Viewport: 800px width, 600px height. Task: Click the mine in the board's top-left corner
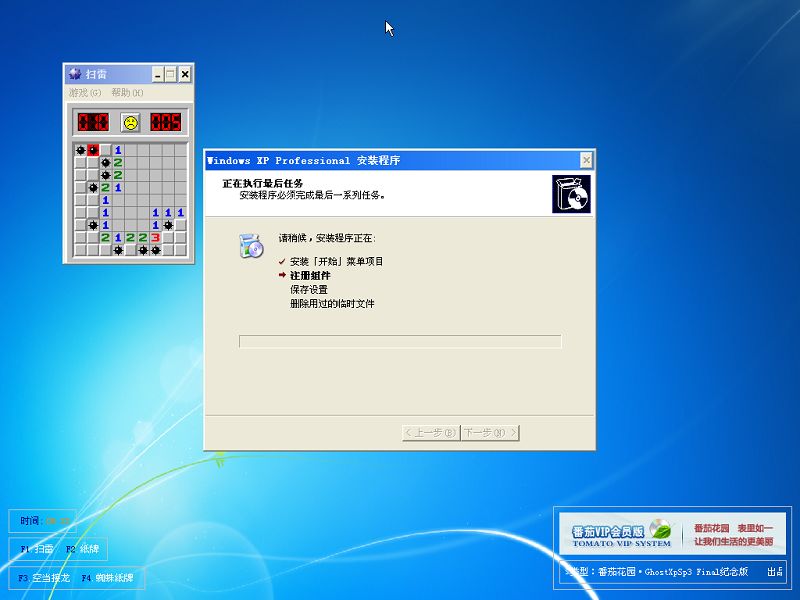[81, 150]
